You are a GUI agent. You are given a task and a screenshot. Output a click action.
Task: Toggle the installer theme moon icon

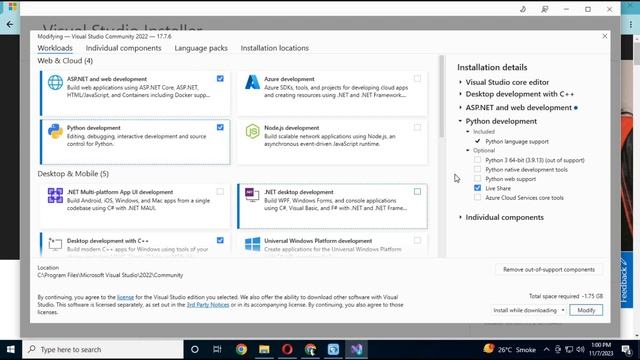[523, 9]
